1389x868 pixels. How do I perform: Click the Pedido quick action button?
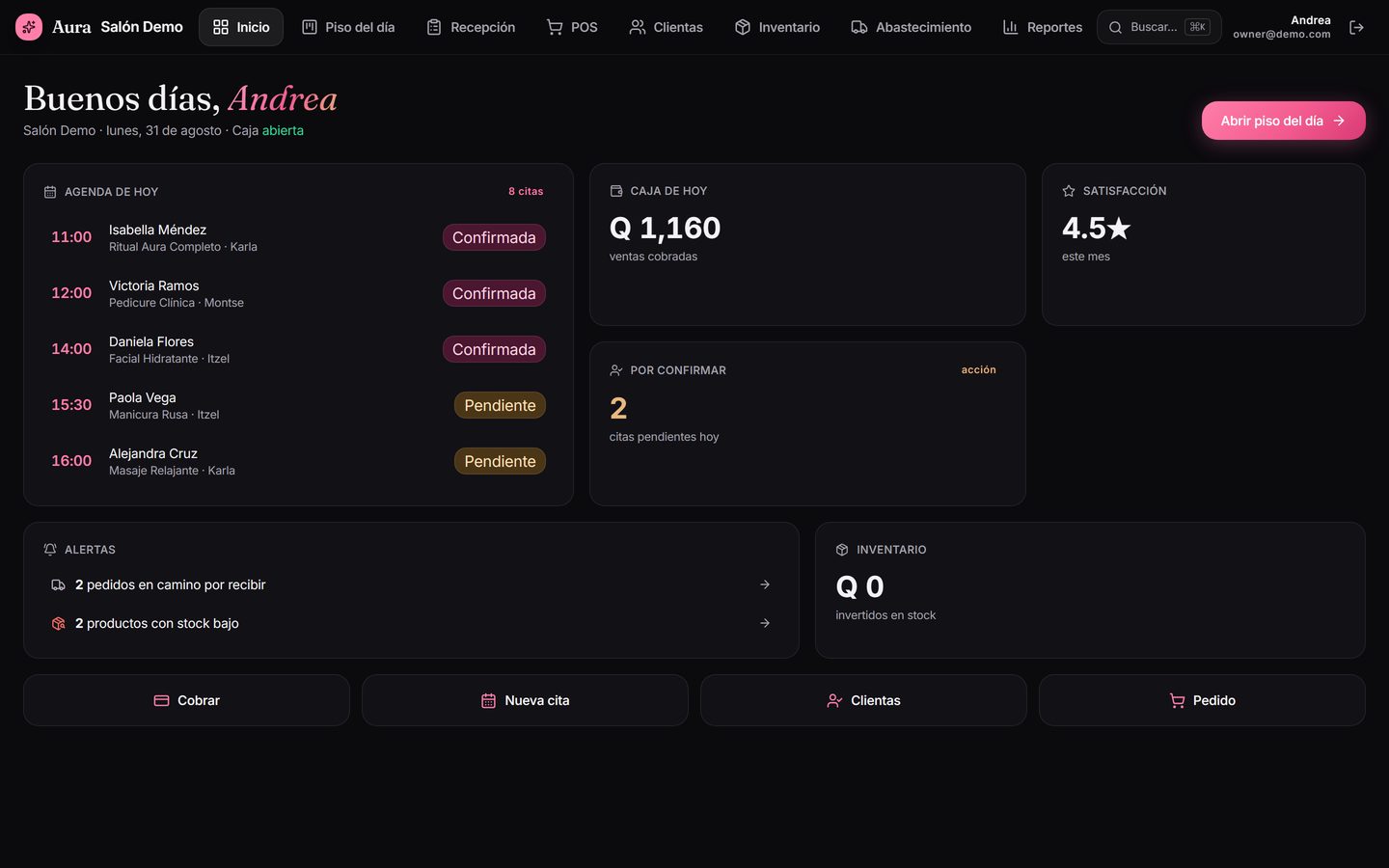coord(1202,700)
